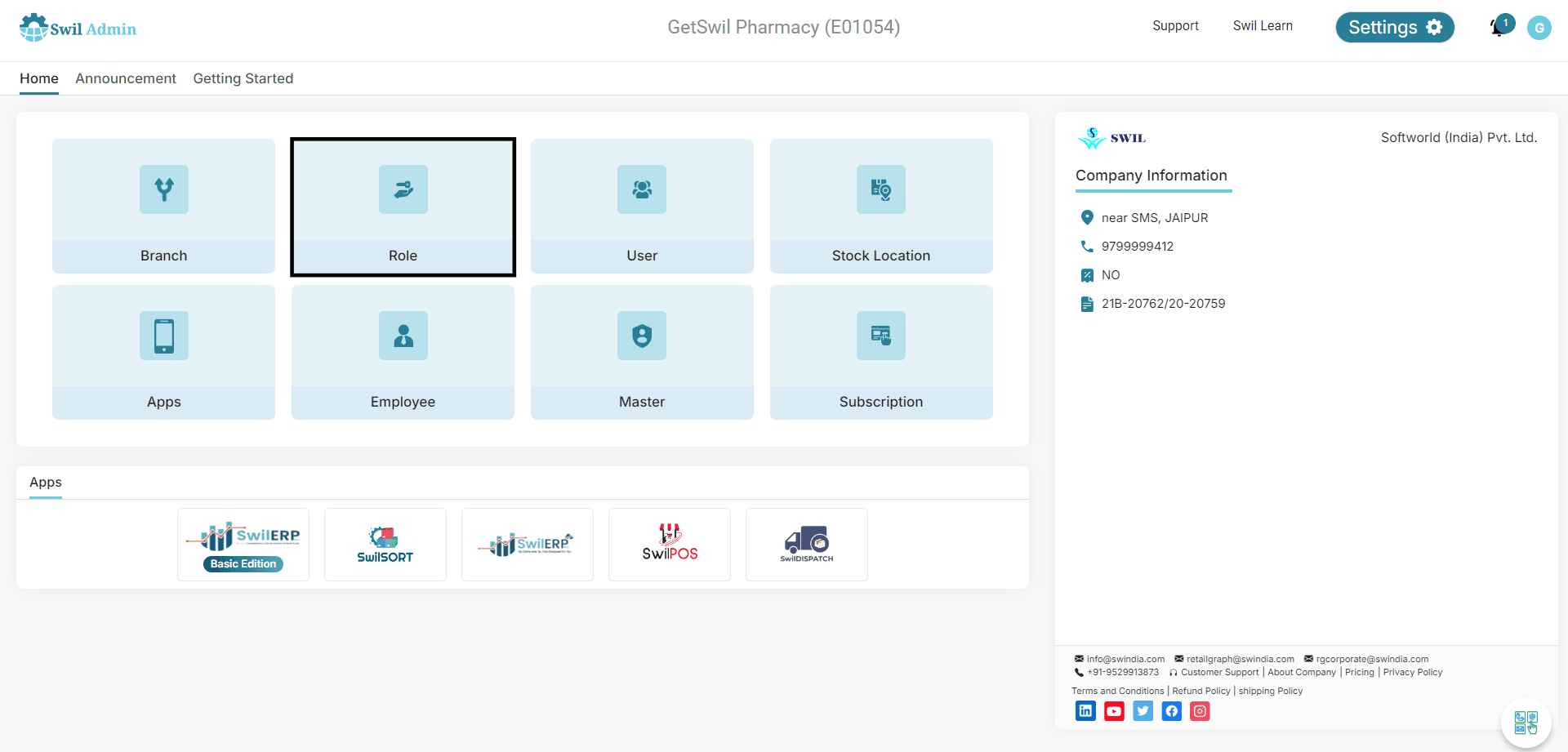Open the Instagram social icon

(1200, 711)
